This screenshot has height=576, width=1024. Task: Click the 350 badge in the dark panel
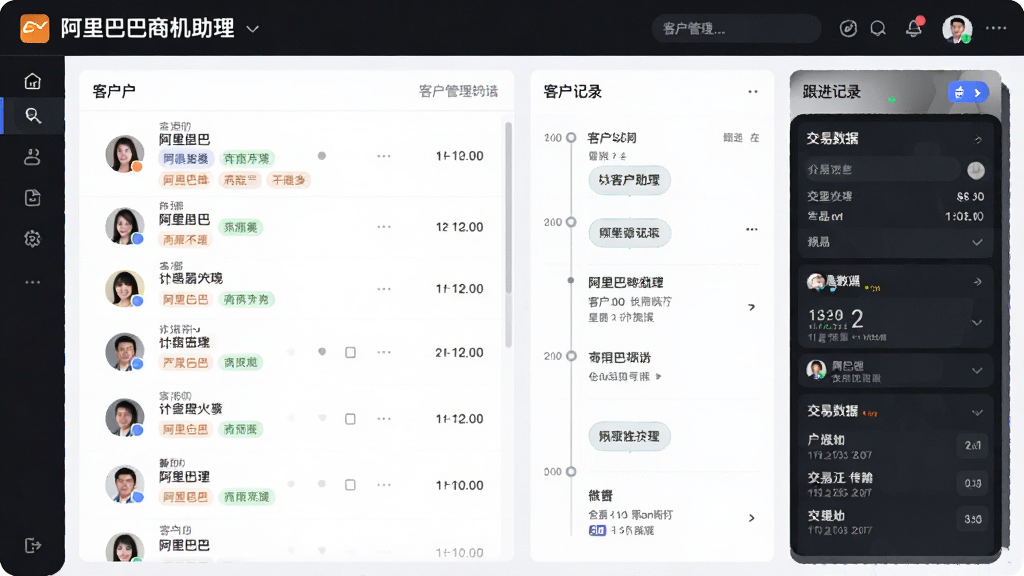[973, 519]
